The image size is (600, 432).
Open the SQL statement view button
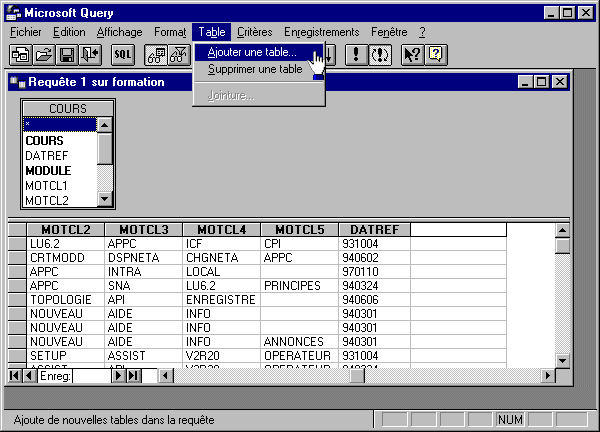(x=123, y=55)
